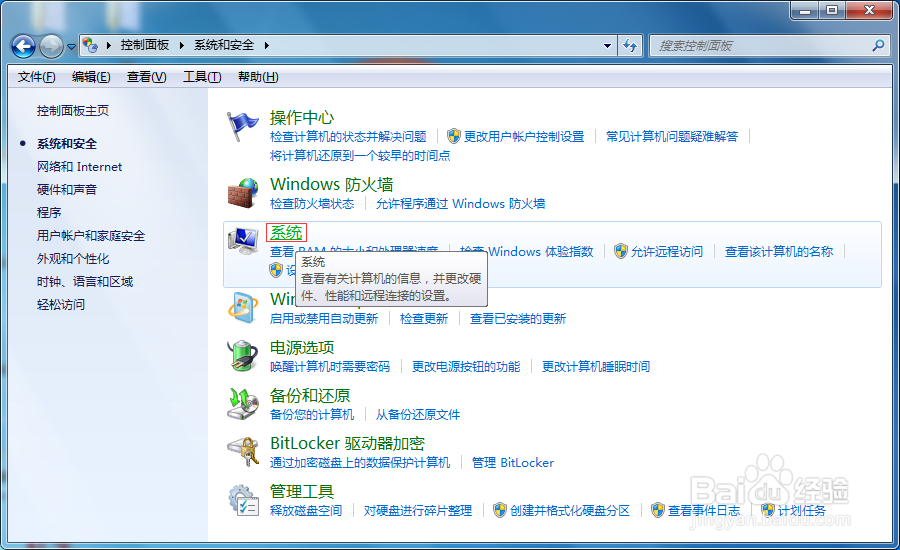
Task: Click 启用或禁用自动更新 link
Action: (x=324, y=319)
